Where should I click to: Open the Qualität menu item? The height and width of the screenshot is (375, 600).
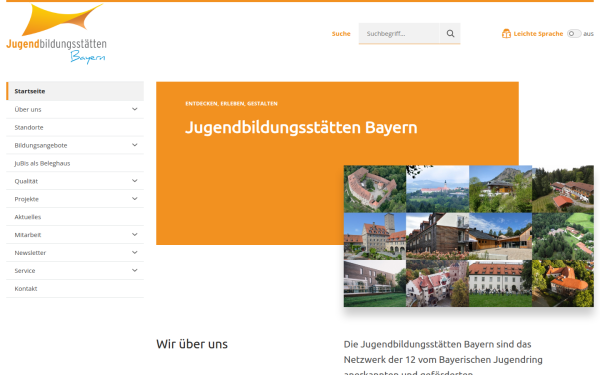pyautogui.click(x=26, y=181)
